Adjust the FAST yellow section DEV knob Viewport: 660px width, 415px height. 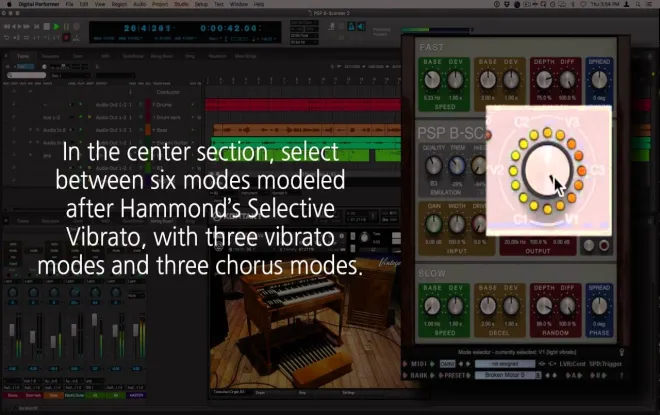coord(511,80)
